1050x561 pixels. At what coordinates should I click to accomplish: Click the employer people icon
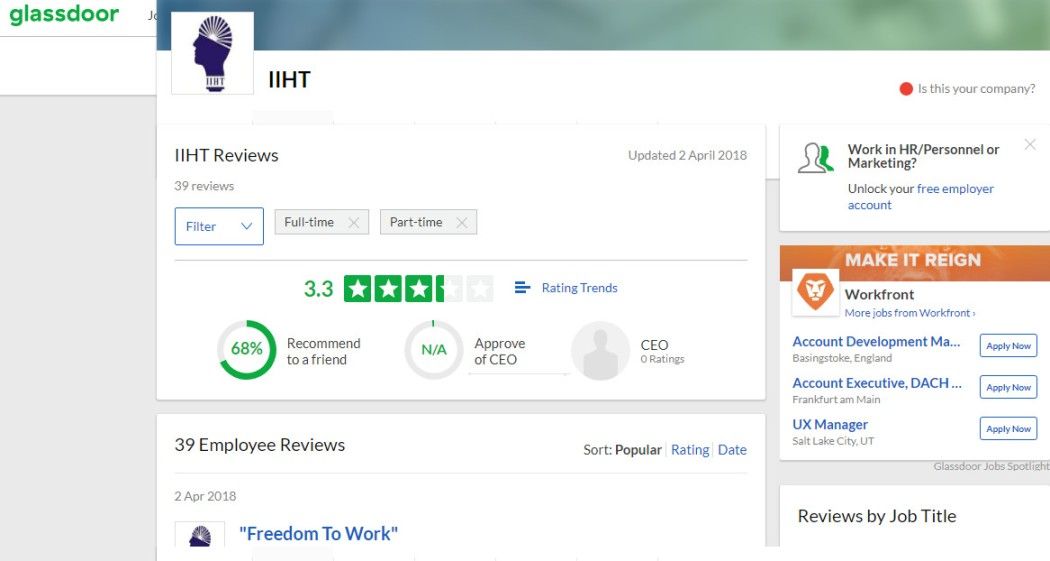click(x=816, y=158)
